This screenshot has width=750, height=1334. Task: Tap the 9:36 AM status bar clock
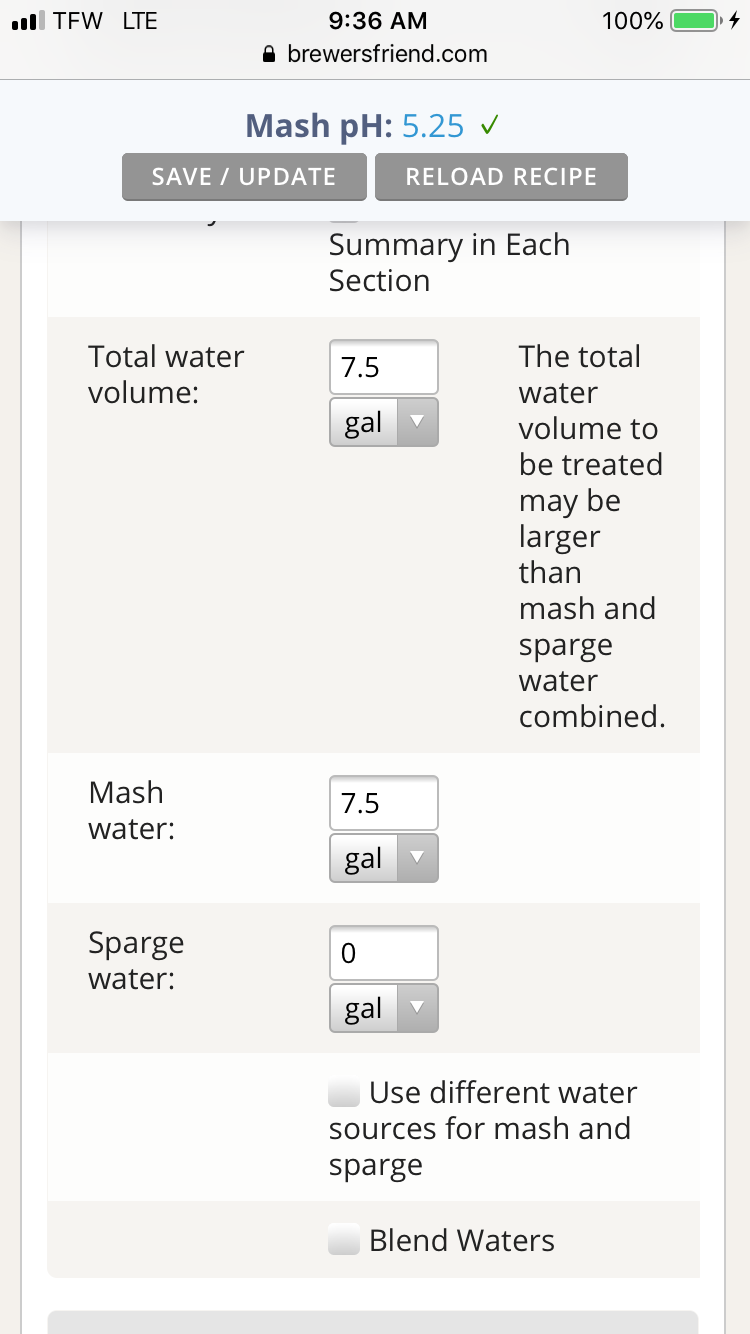377,21
